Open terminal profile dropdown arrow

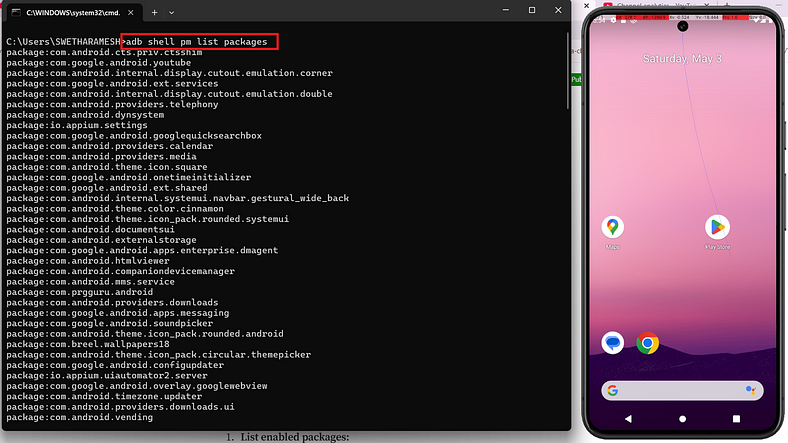(x=171, y=13)
